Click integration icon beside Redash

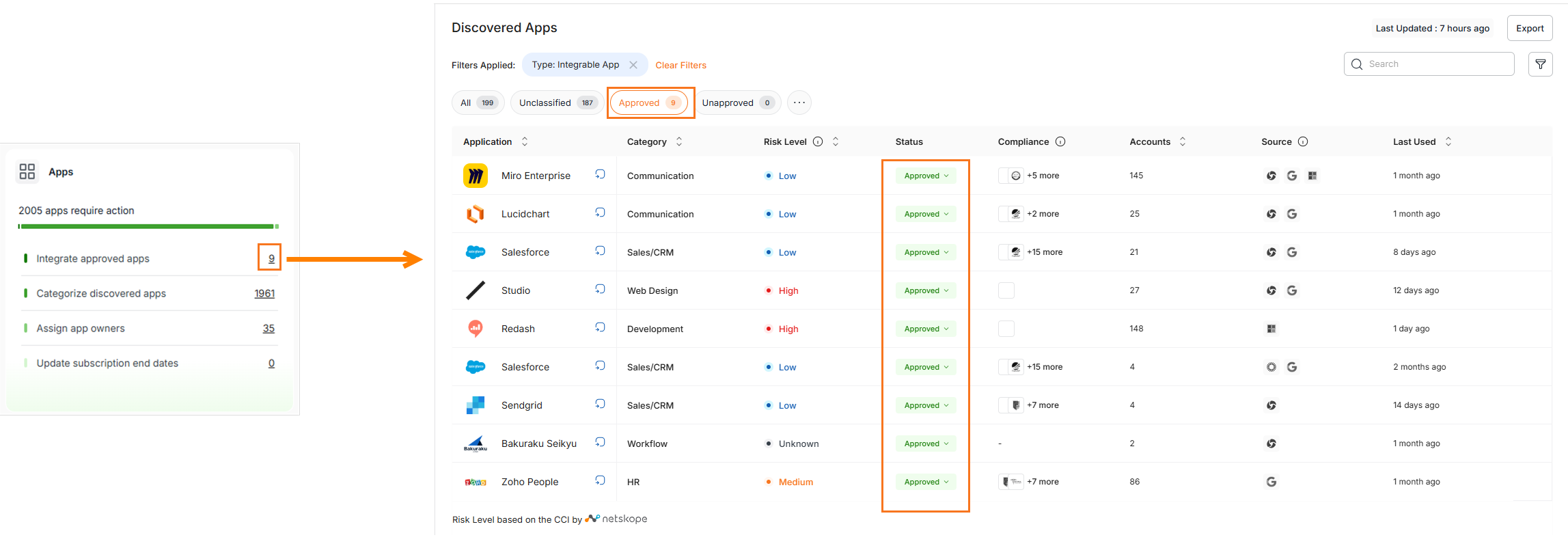coord(600,327)
